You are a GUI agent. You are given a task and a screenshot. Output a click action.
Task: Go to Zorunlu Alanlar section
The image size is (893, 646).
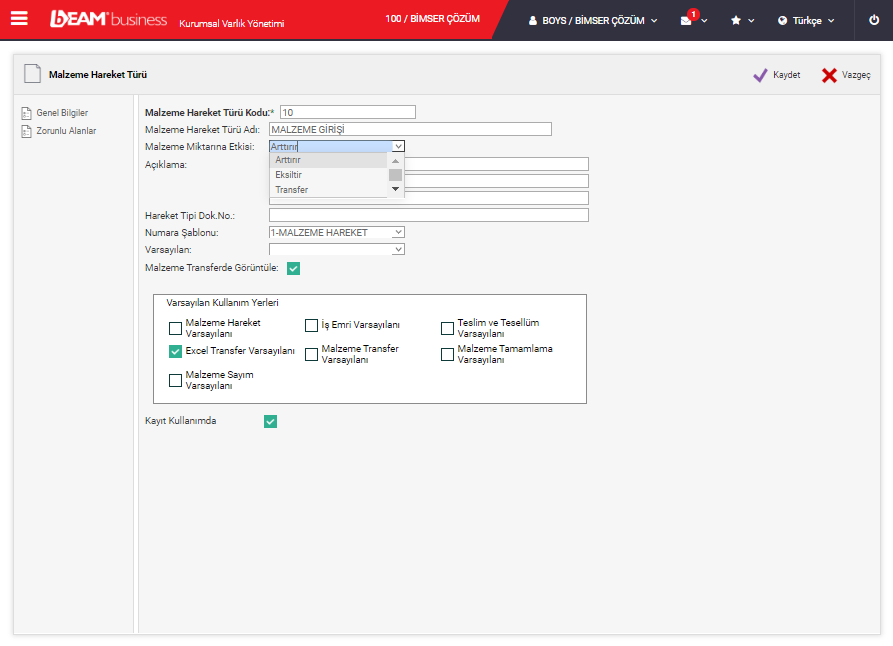click(66, 131)
